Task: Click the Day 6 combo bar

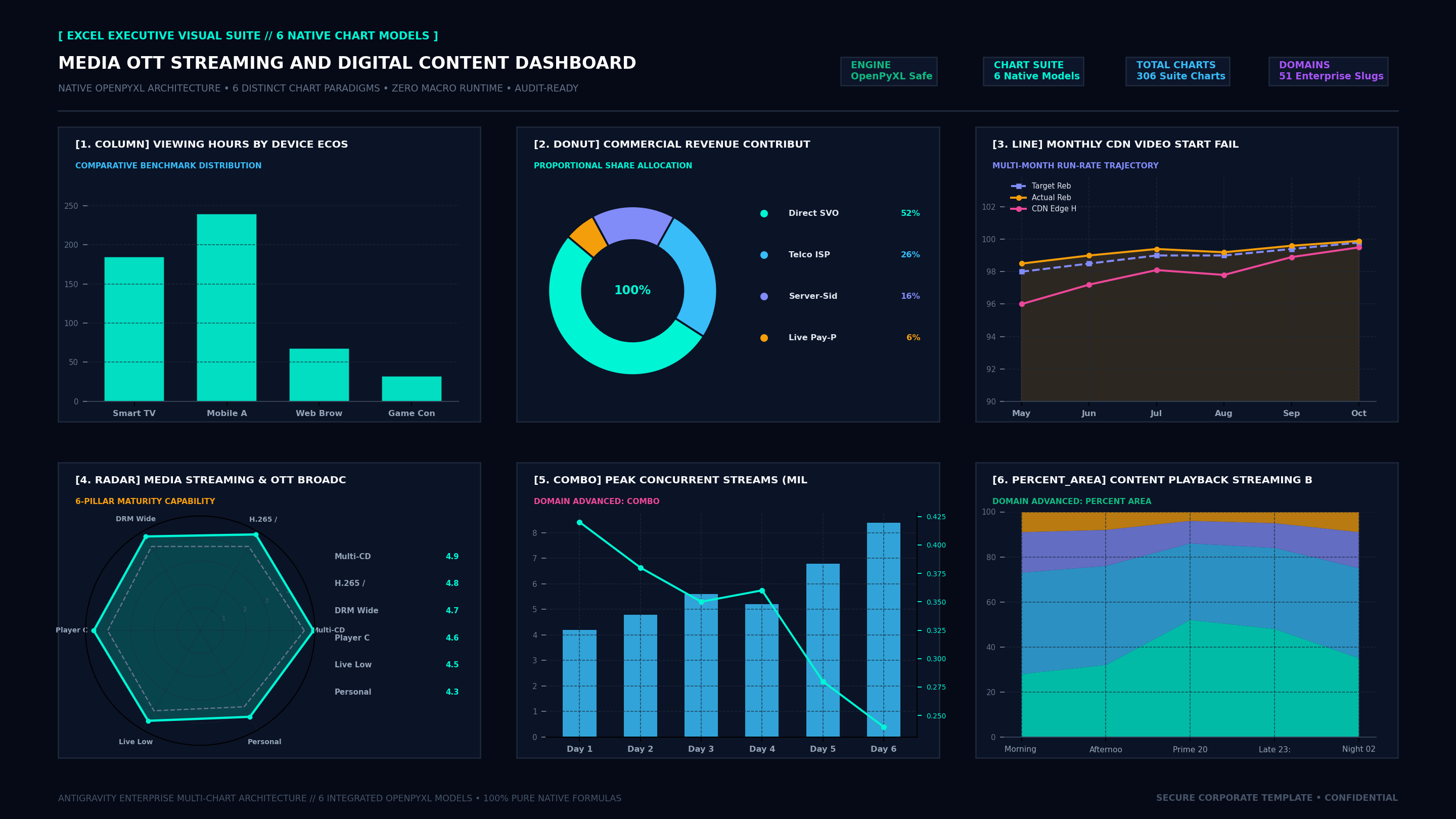Action: click(883, 629)
